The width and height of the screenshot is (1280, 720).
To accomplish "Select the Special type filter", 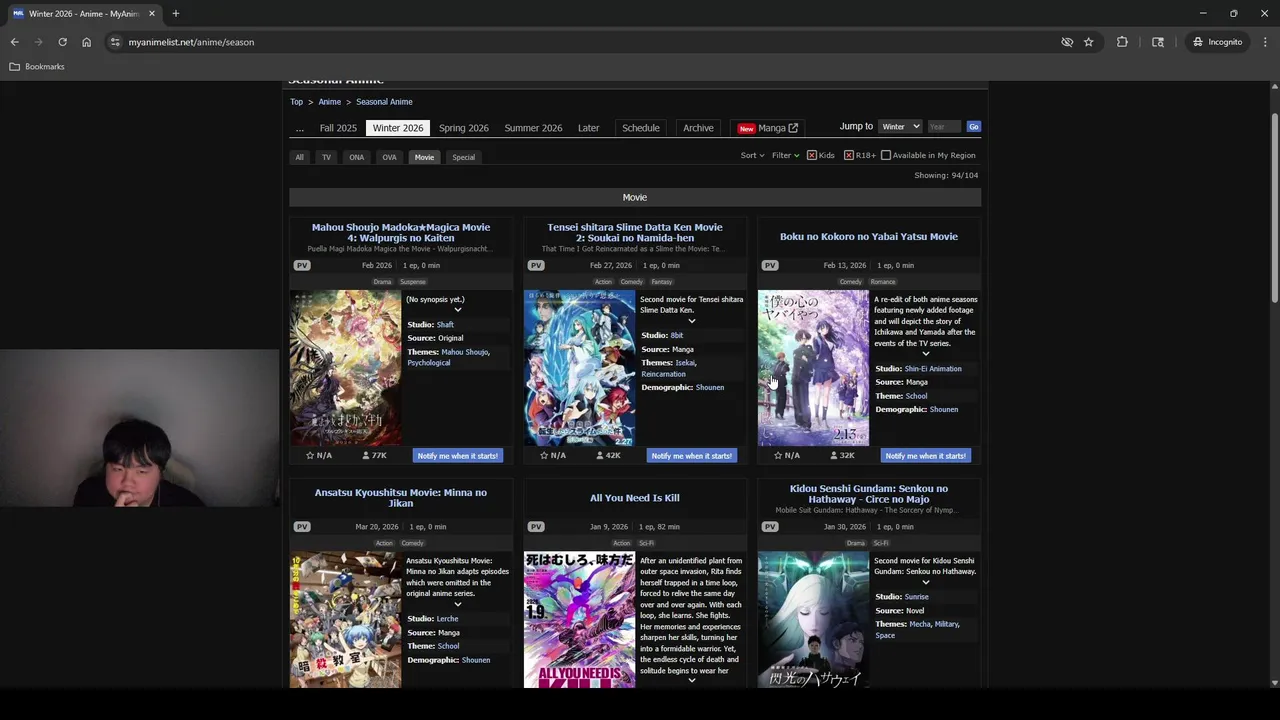I will (463, 157).
